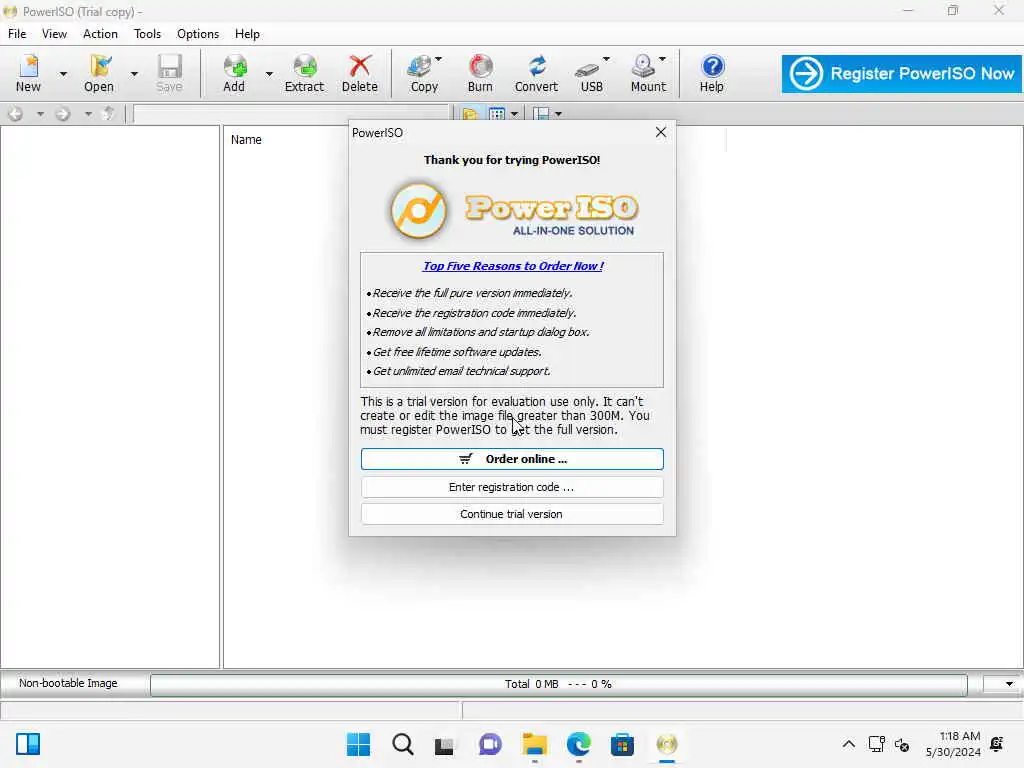Click the Save toolbar icon
Viewport: 1024px width, 768px height.
coord(169,73)
